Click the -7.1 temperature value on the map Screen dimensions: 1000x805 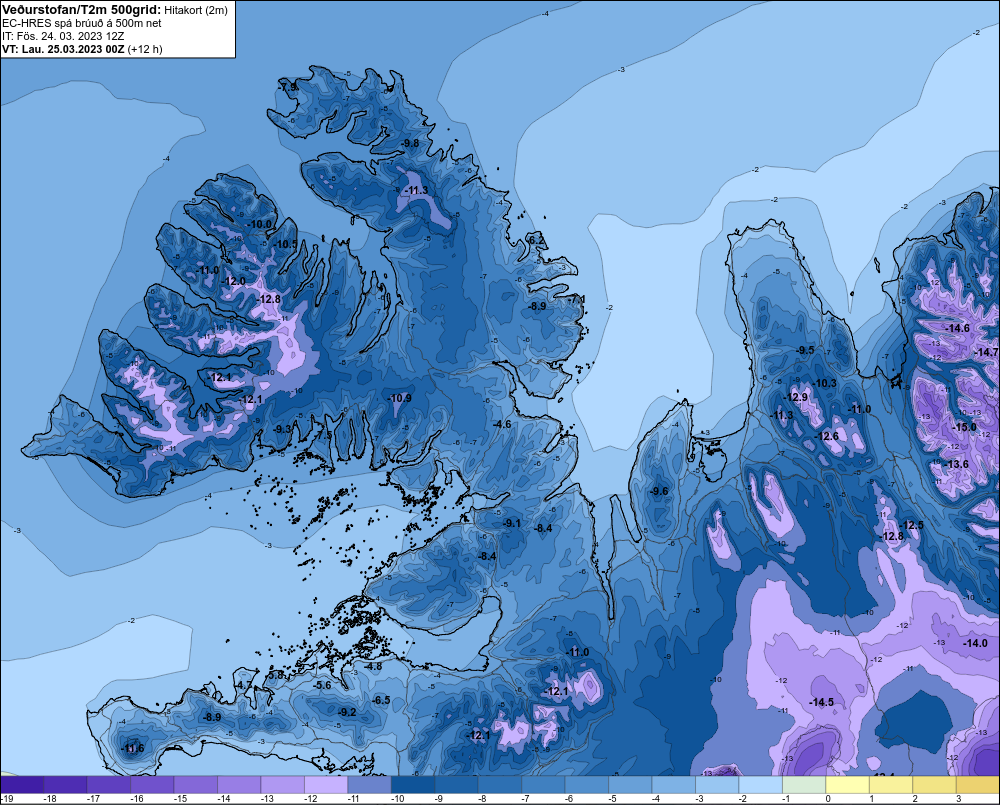[x=577, y=299]
